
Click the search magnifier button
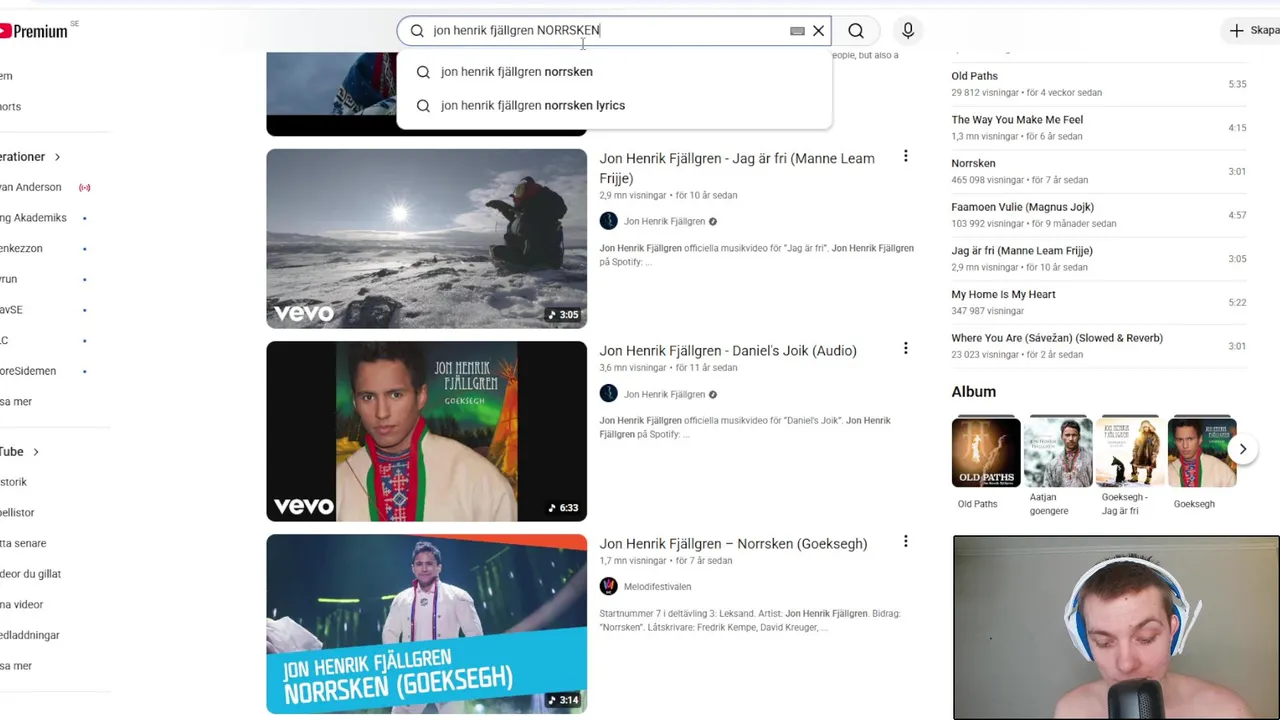856,31
